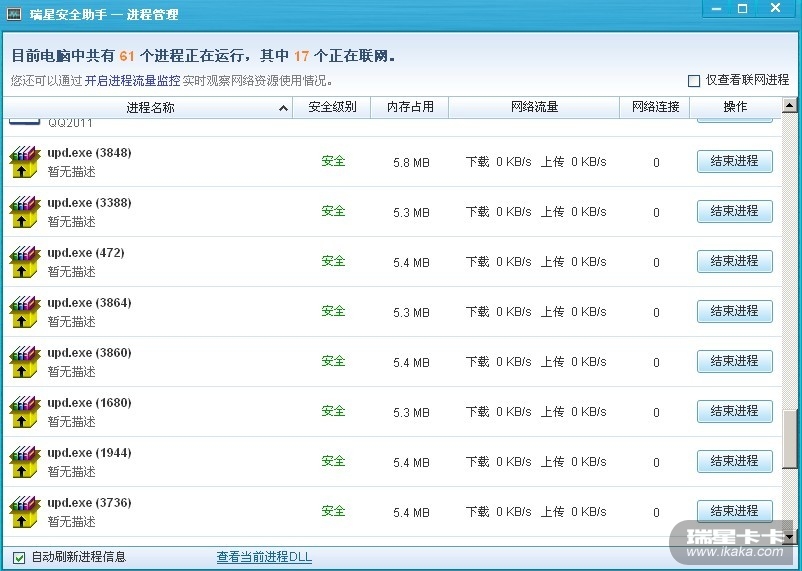Select the icon beside upd.exe (1944)
This screenshot has height=571, width=802.
(25, 462)
